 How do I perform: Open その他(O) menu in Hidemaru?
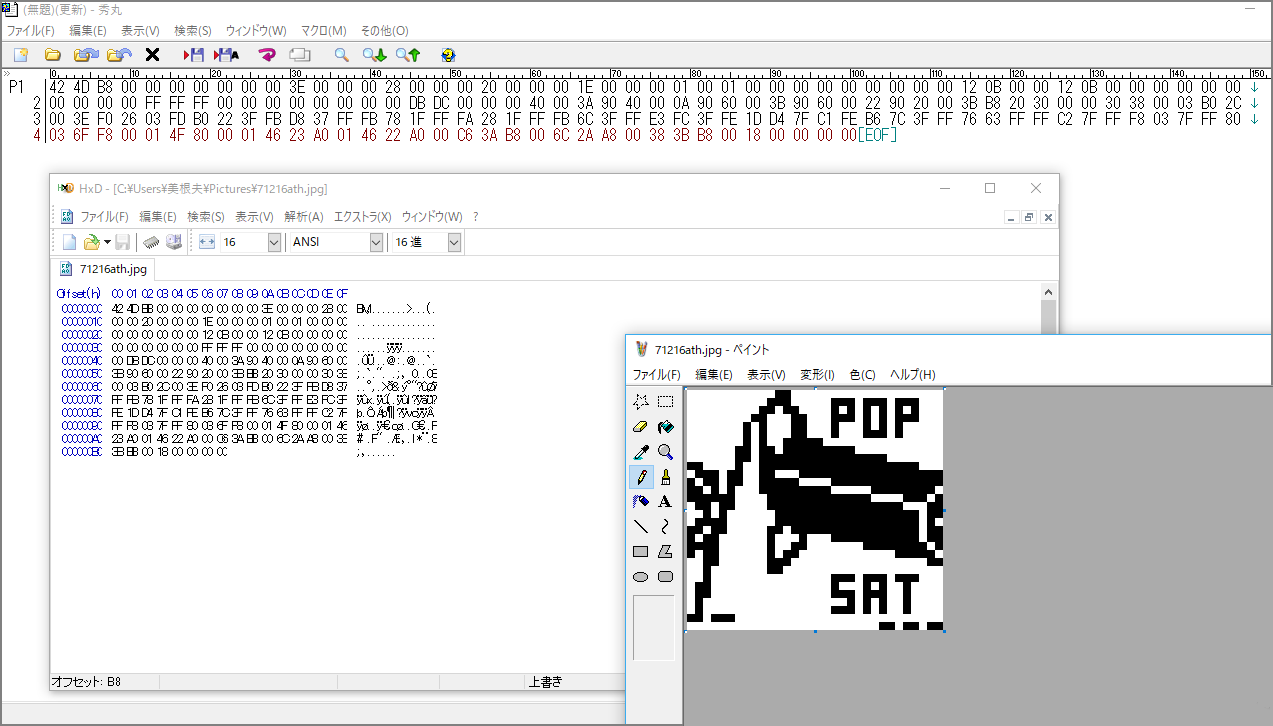(384, 31)
